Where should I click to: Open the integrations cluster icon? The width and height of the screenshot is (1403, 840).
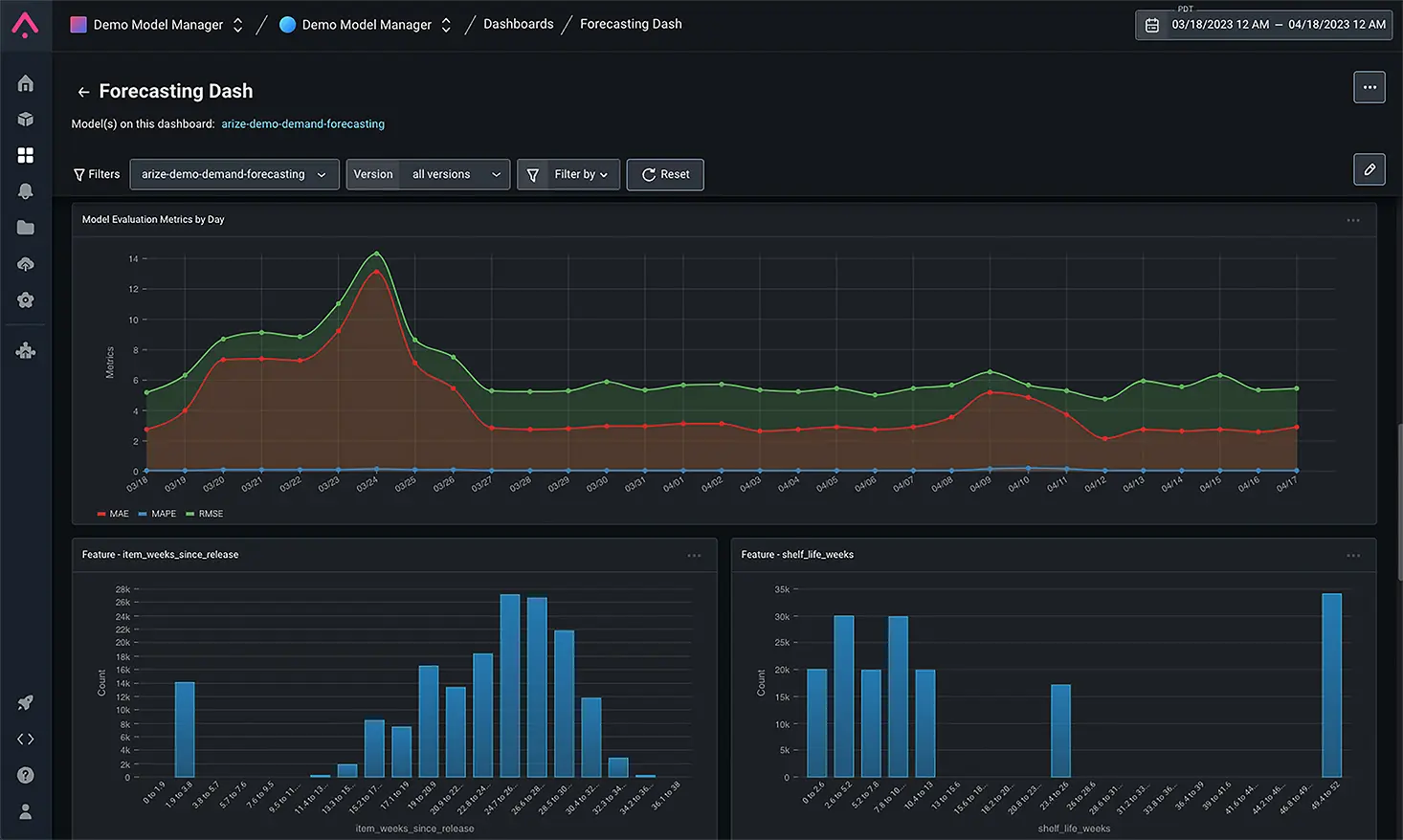pyautogui.click(x=26, y=351)
